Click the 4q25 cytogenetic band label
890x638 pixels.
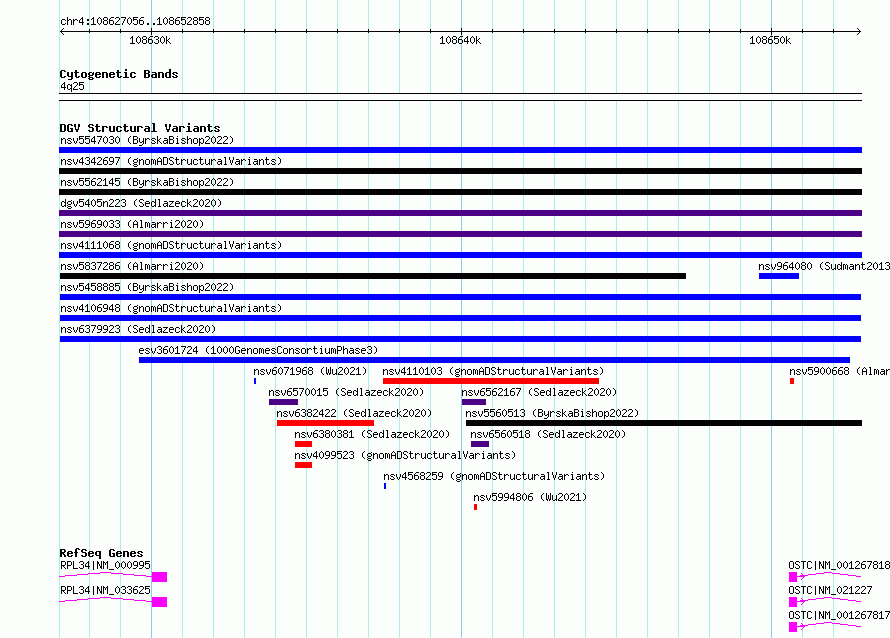click(72, 86)
